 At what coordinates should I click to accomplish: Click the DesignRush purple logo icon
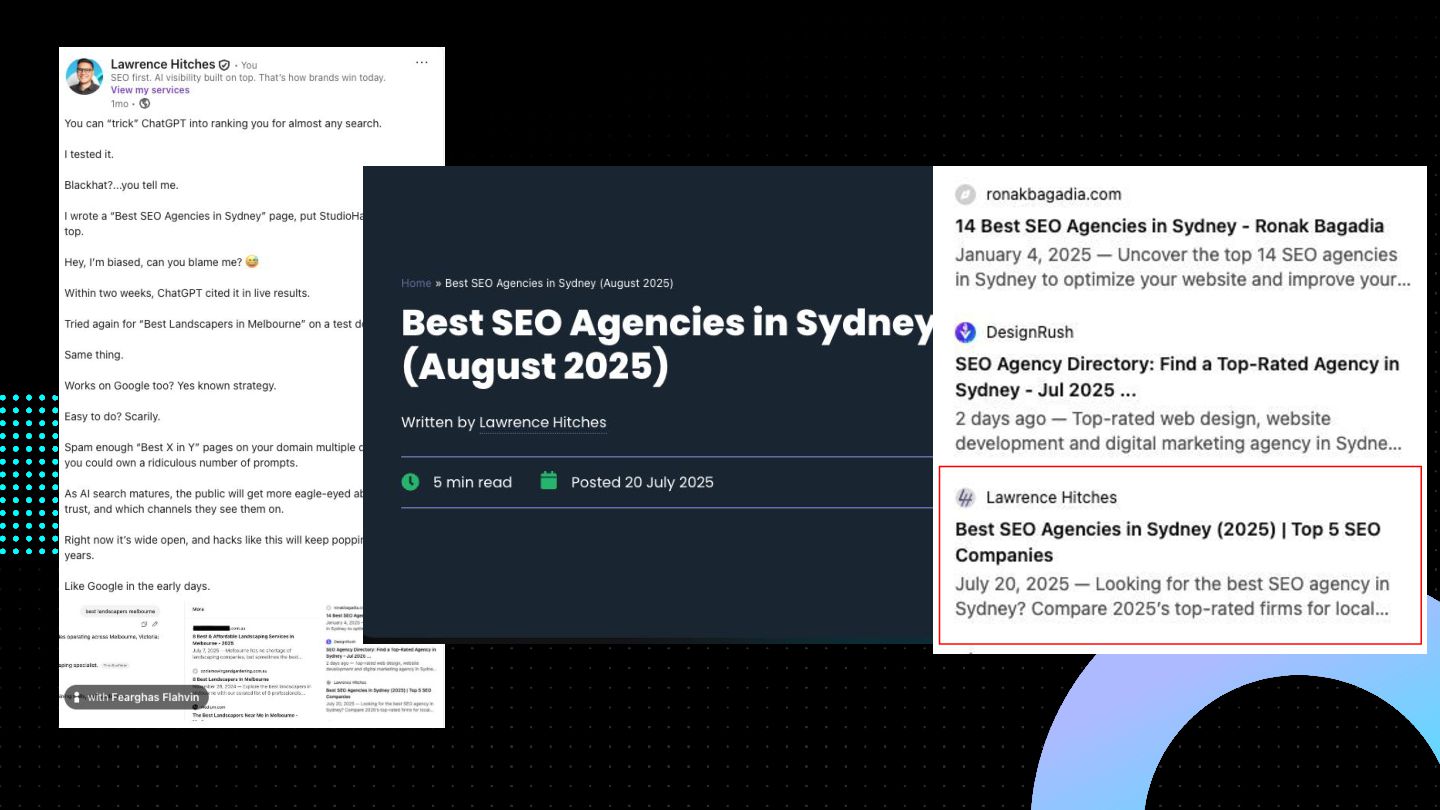[965, 332]
